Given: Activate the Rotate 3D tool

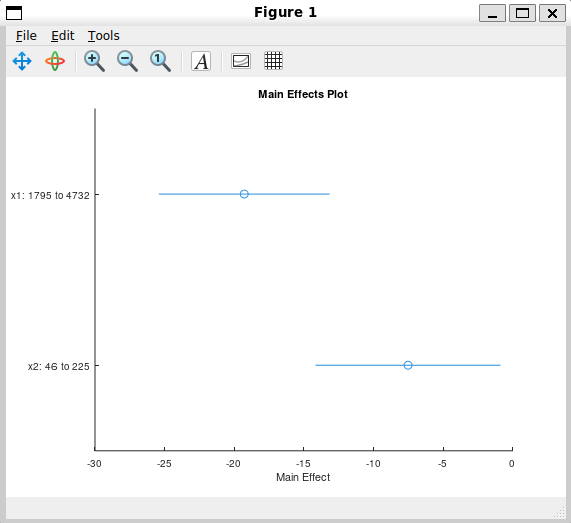Looking at the screenshot, I should tap(55, 61).
